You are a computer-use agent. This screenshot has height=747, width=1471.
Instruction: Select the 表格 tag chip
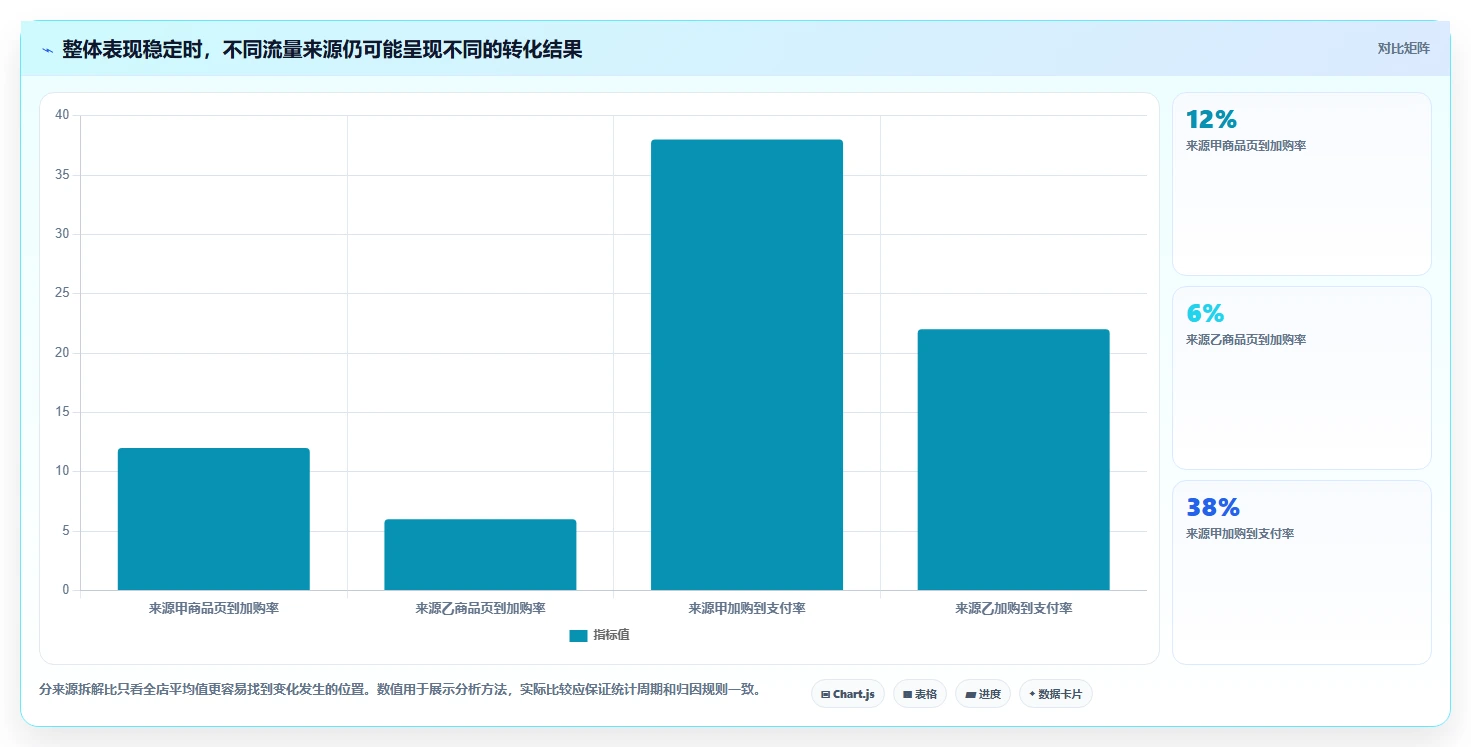pos(919,694)
